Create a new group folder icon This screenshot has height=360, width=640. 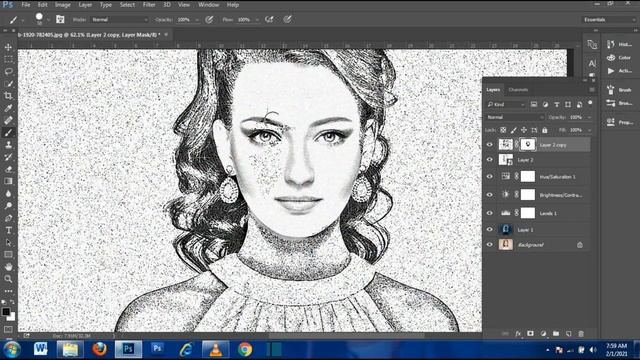pos(556,333)
